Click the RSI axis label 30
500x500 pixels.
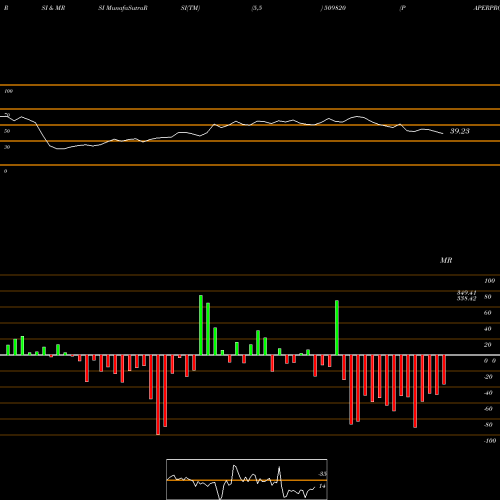pos(7,147)
